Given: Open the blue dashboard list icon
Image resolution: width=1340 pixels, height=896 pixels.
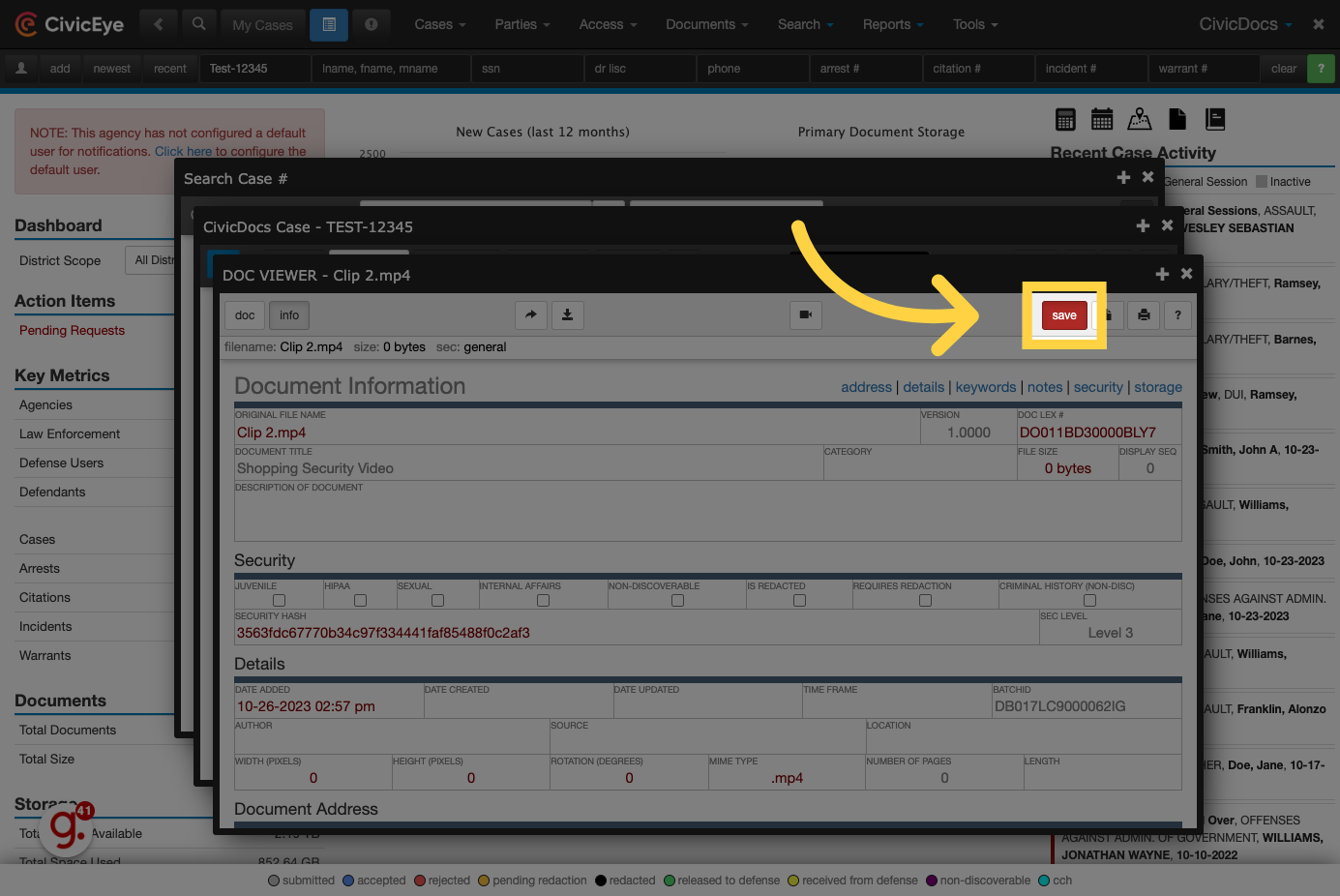Looking at the screenshot, I should [329, 24].
